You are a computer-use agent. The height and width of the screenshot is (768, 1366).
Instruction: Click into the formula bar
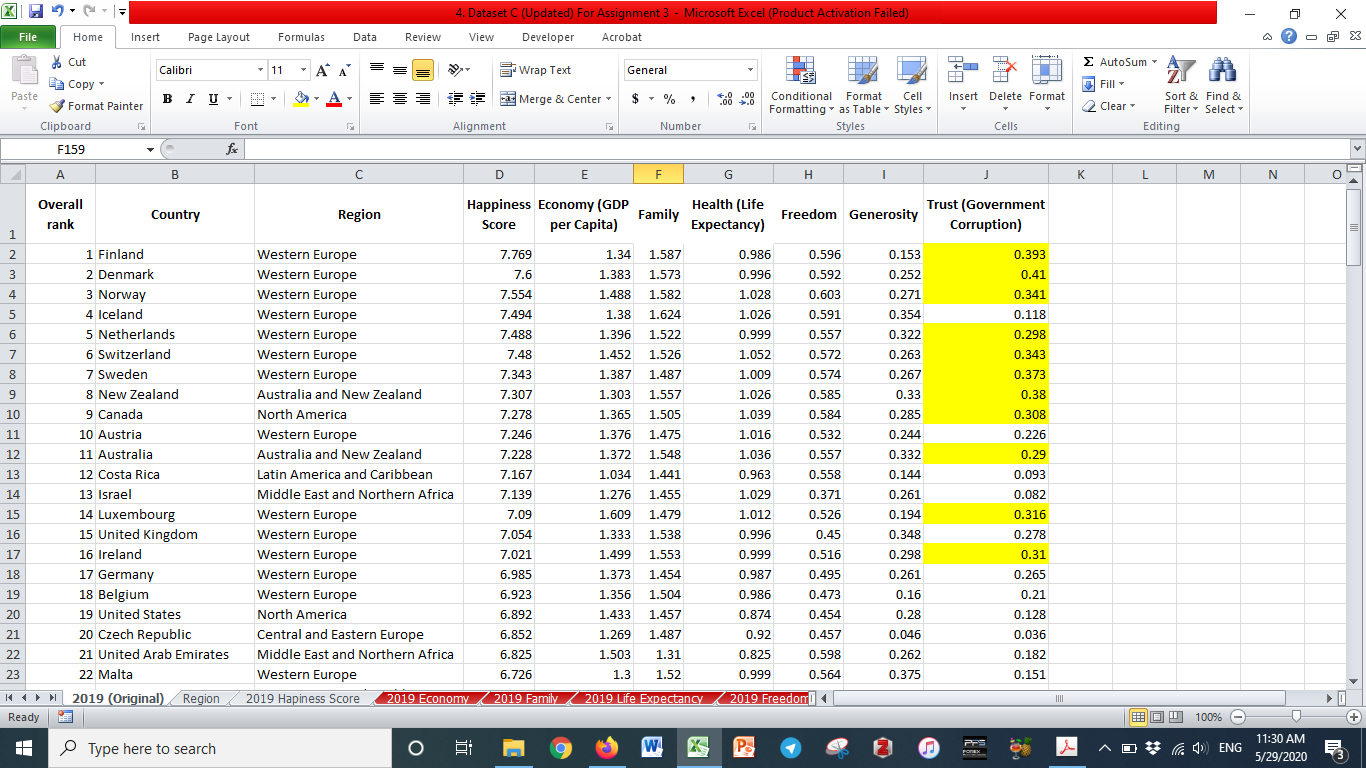pyautogui.click(x=796, y=149)
